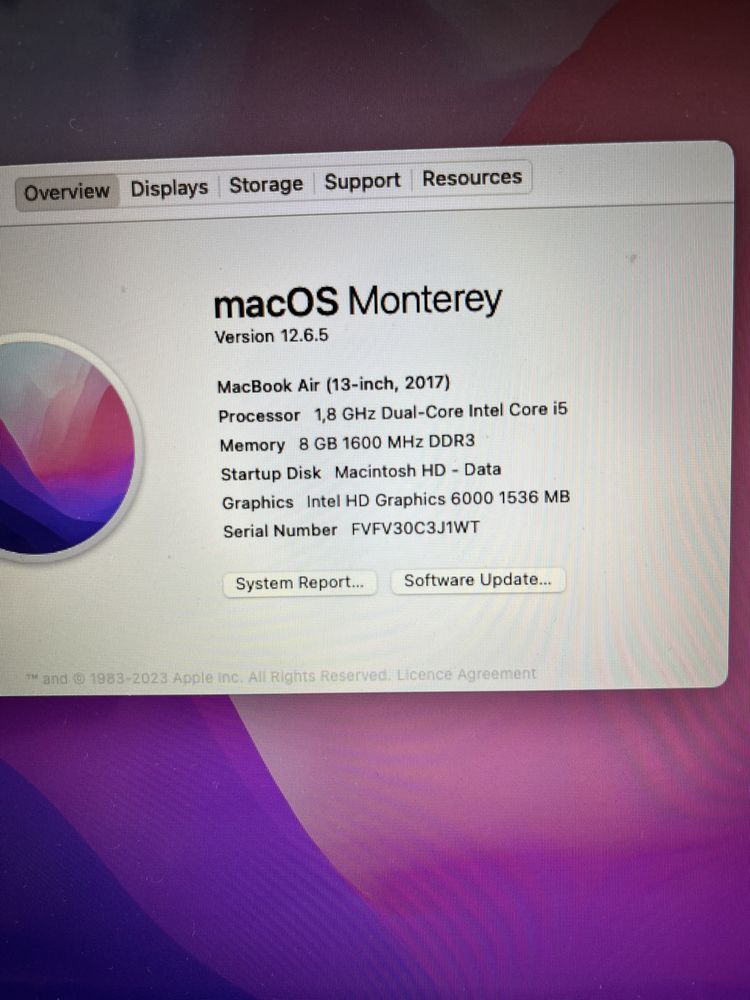The height and width of the screenshot is (1000, 750).
Task: Click Intel HD Graphics 6000 1536 MB
Action: click(x=438, y=499)
